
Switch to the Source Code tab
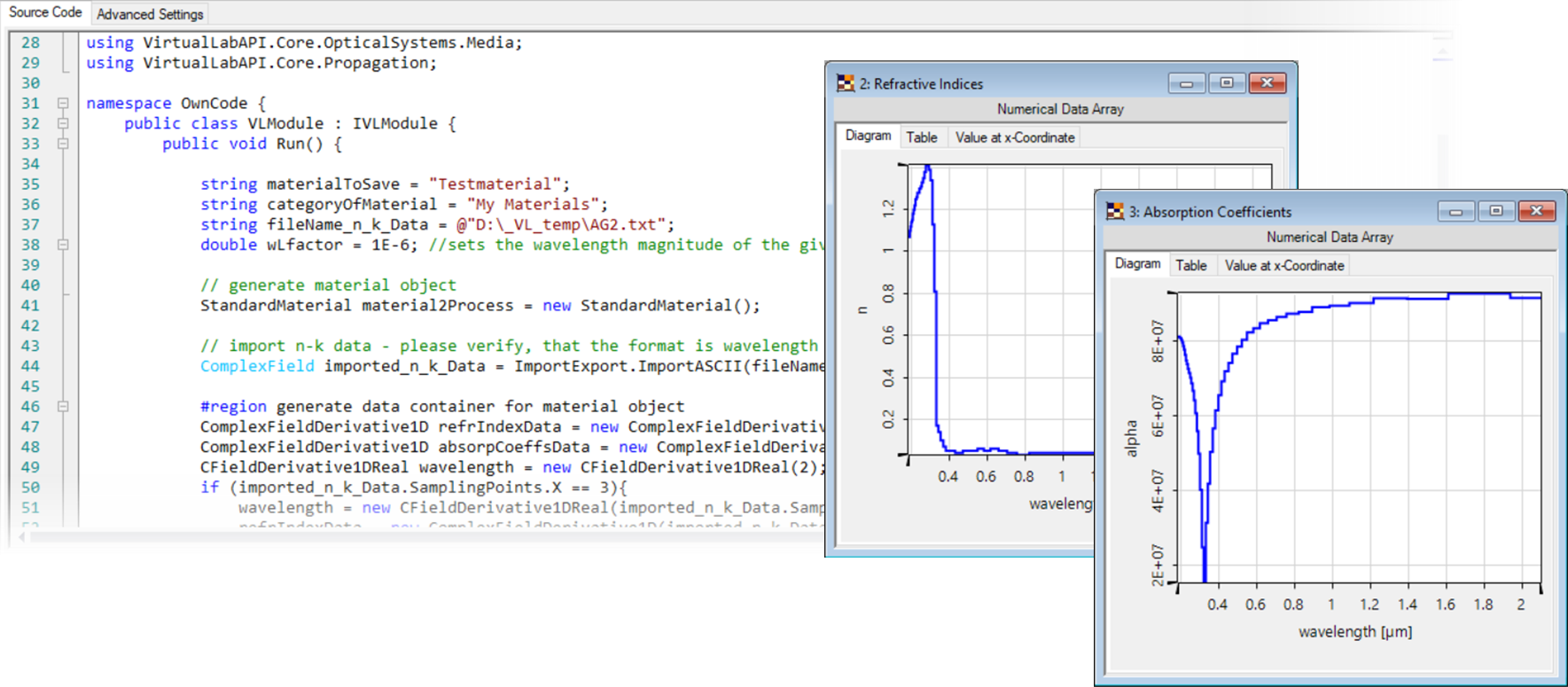click(x=45, y=12)
